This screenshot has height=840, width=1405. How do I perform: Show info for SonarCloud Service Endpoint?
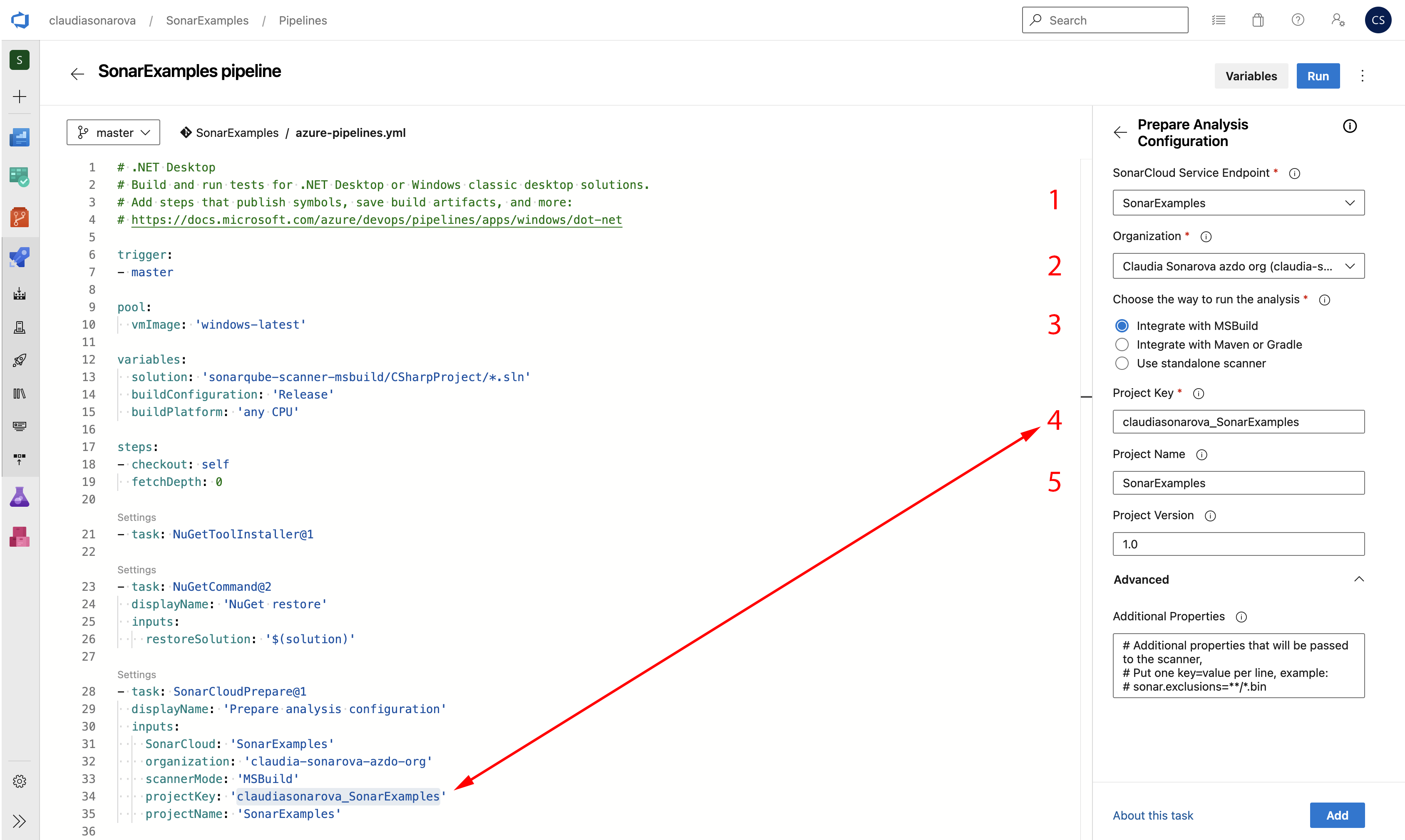point(1295,174)
